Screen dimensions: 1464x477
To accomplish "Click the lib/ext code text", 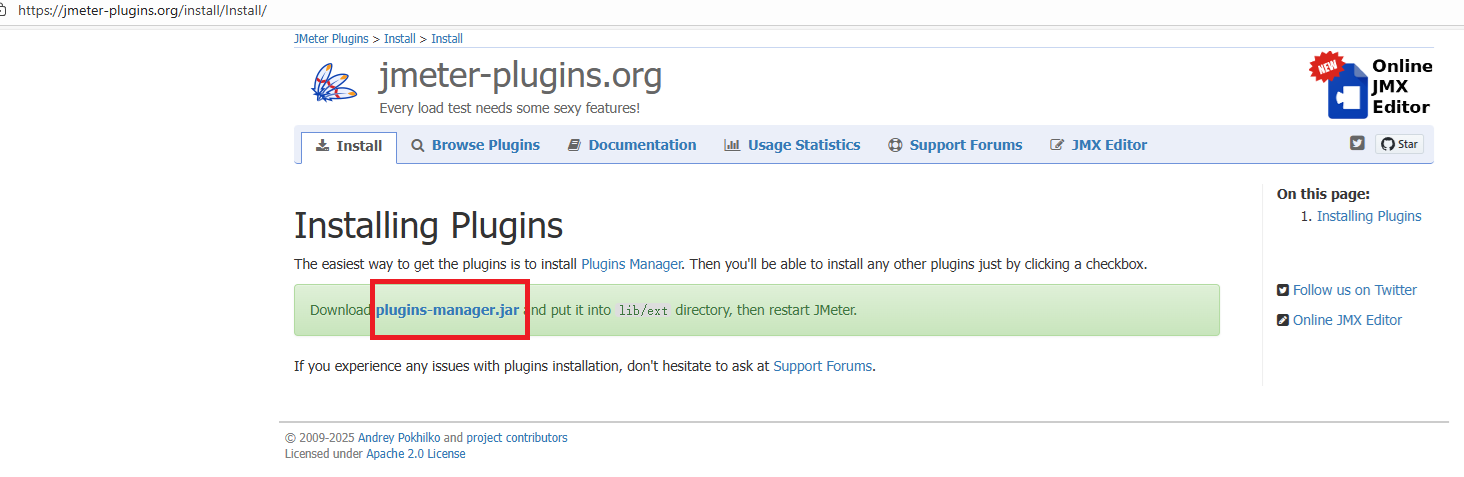I will [643, 311].
